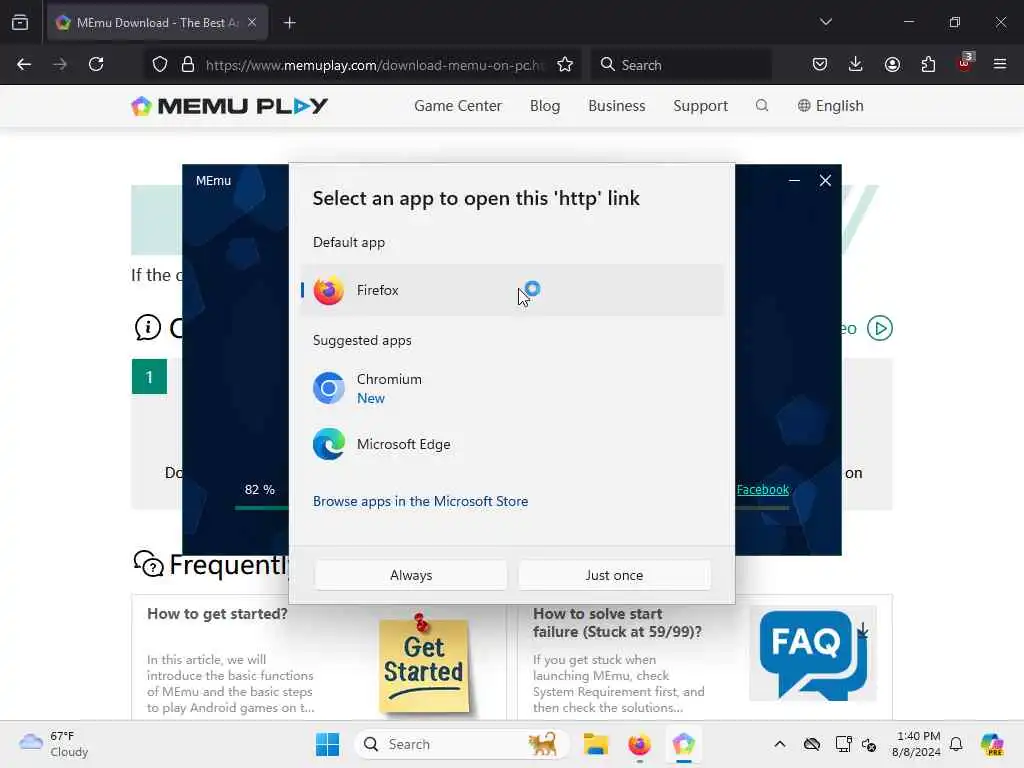Click the website search magnifier

[x=761, y=105]
